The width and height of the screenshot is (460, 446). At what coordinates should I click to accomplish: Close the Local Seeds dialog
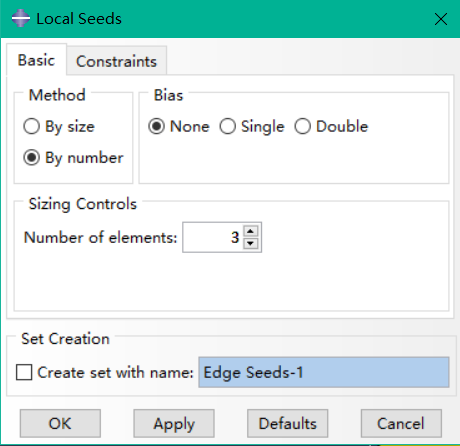click(441, 19)
